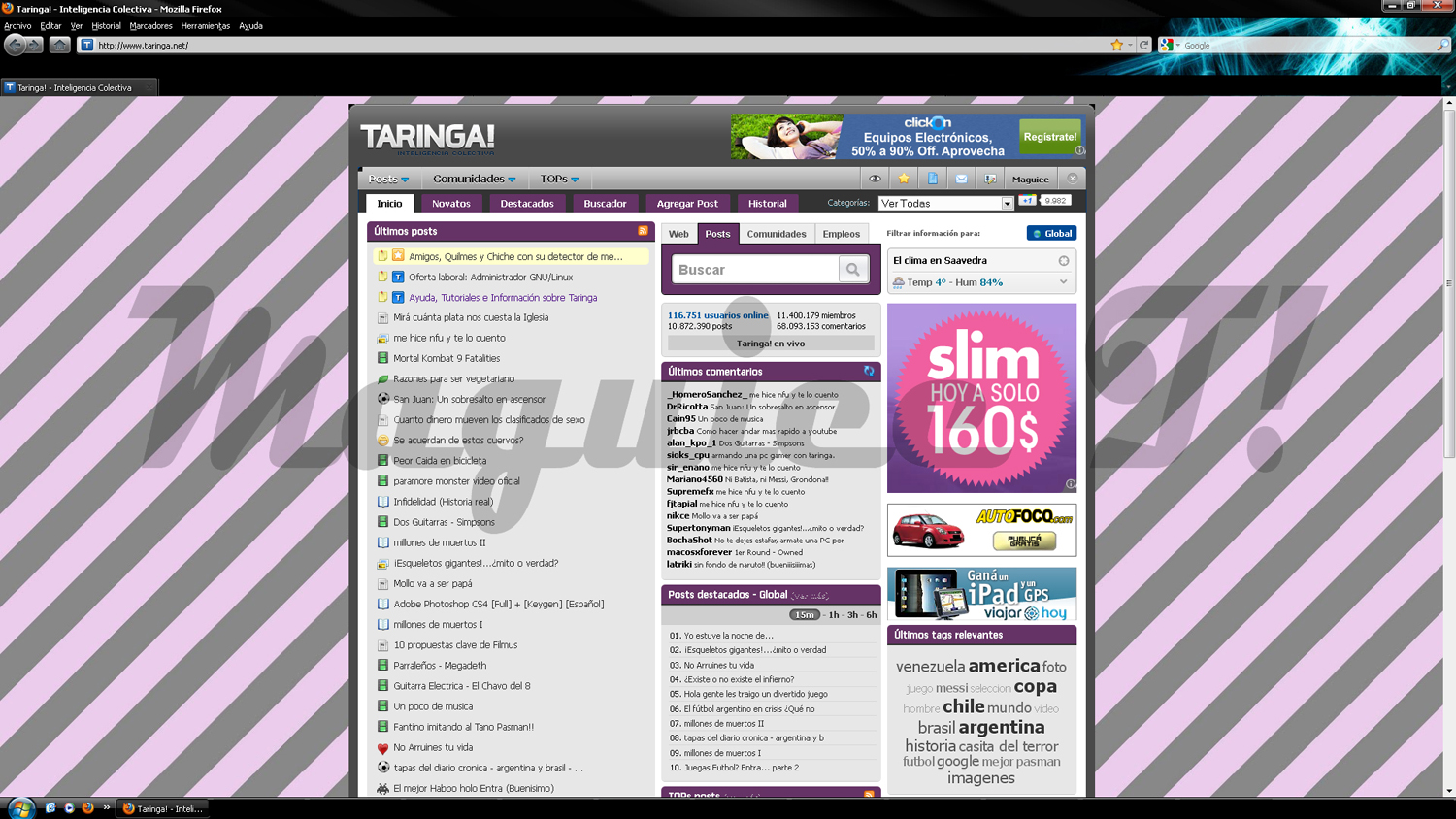Expand hidden quick launch icons chevron
Screen dimensions: 1456x819
106,807
